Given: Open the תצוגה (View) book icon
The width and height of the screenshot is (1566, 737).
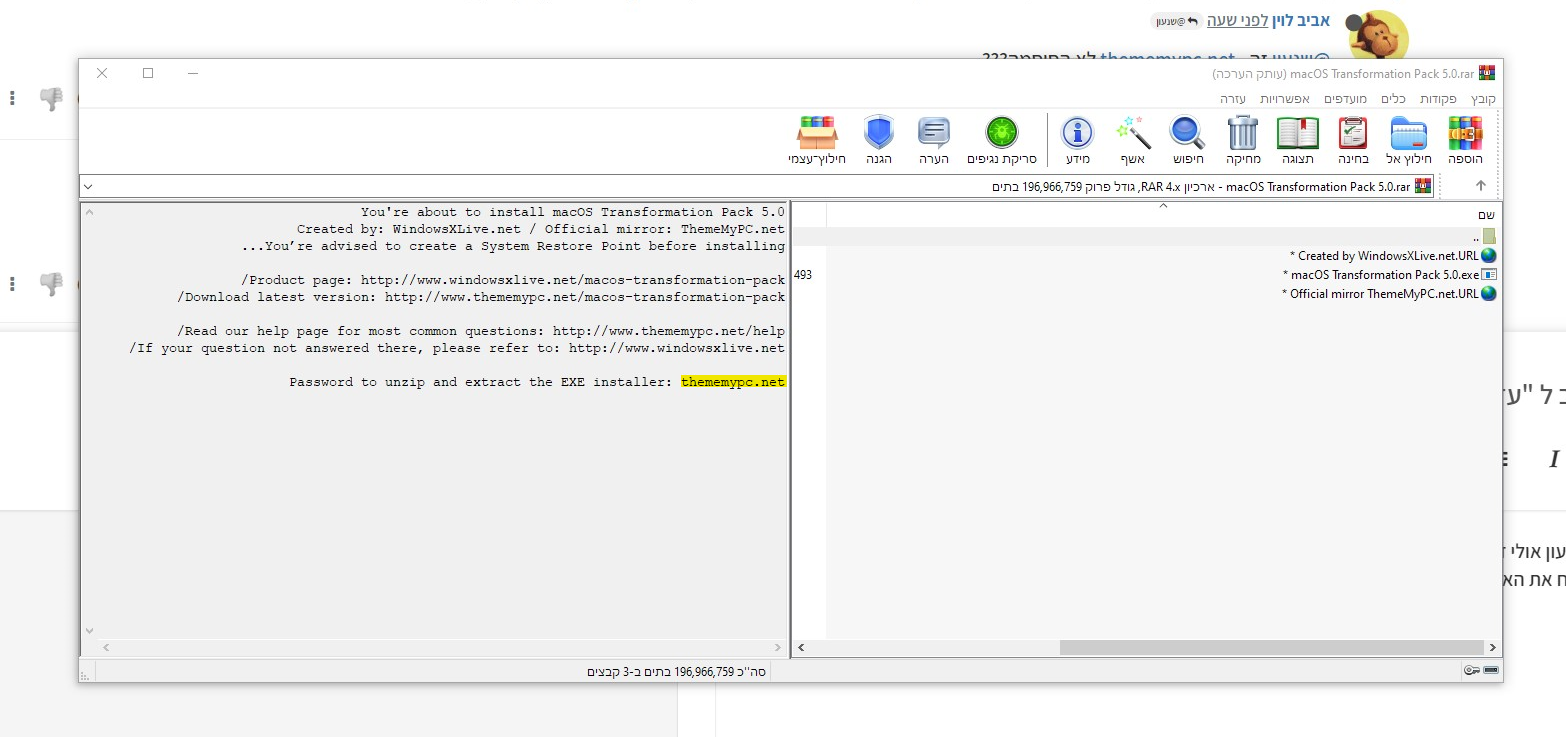Looking at the screenshot, I should pos(1298,140).
